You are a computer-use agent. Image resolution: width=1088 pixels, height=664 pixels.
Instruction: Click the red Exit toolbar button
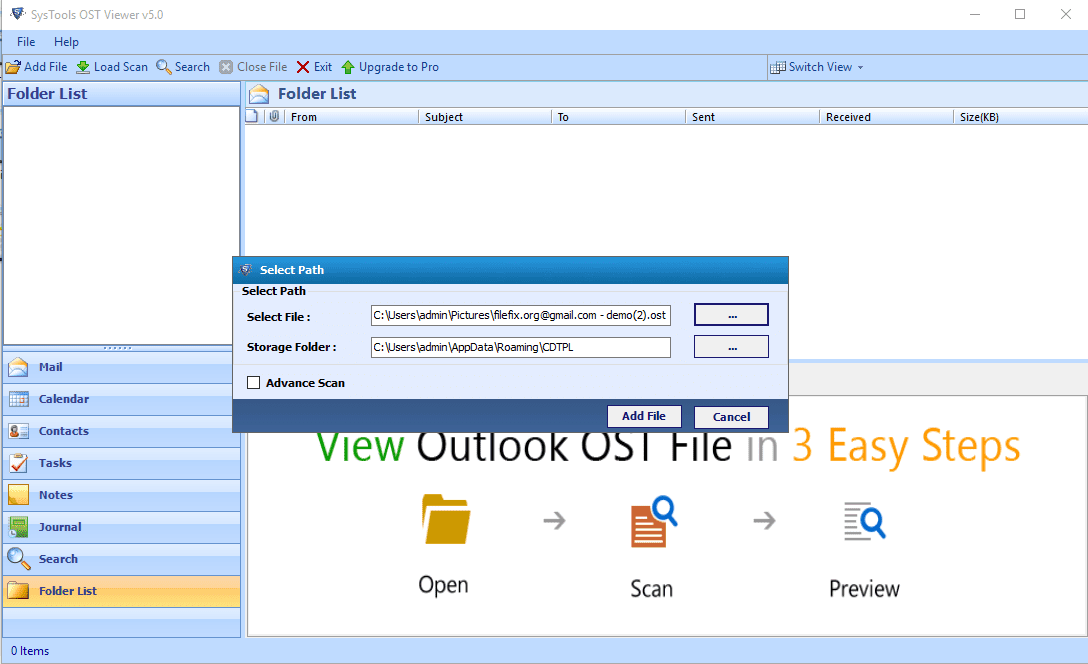(314, 67)
